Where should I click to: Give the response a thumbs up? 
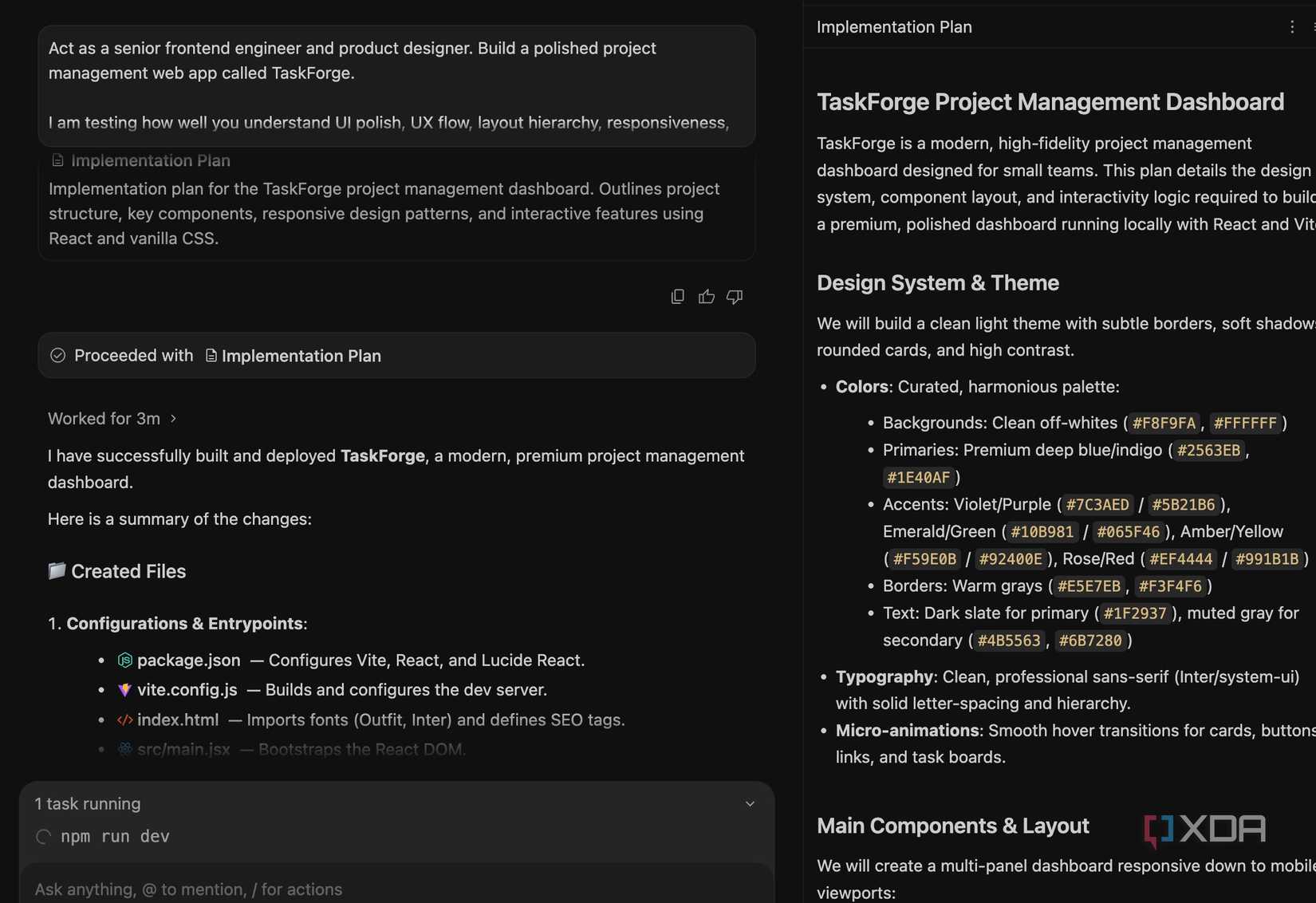coord(706,297)
